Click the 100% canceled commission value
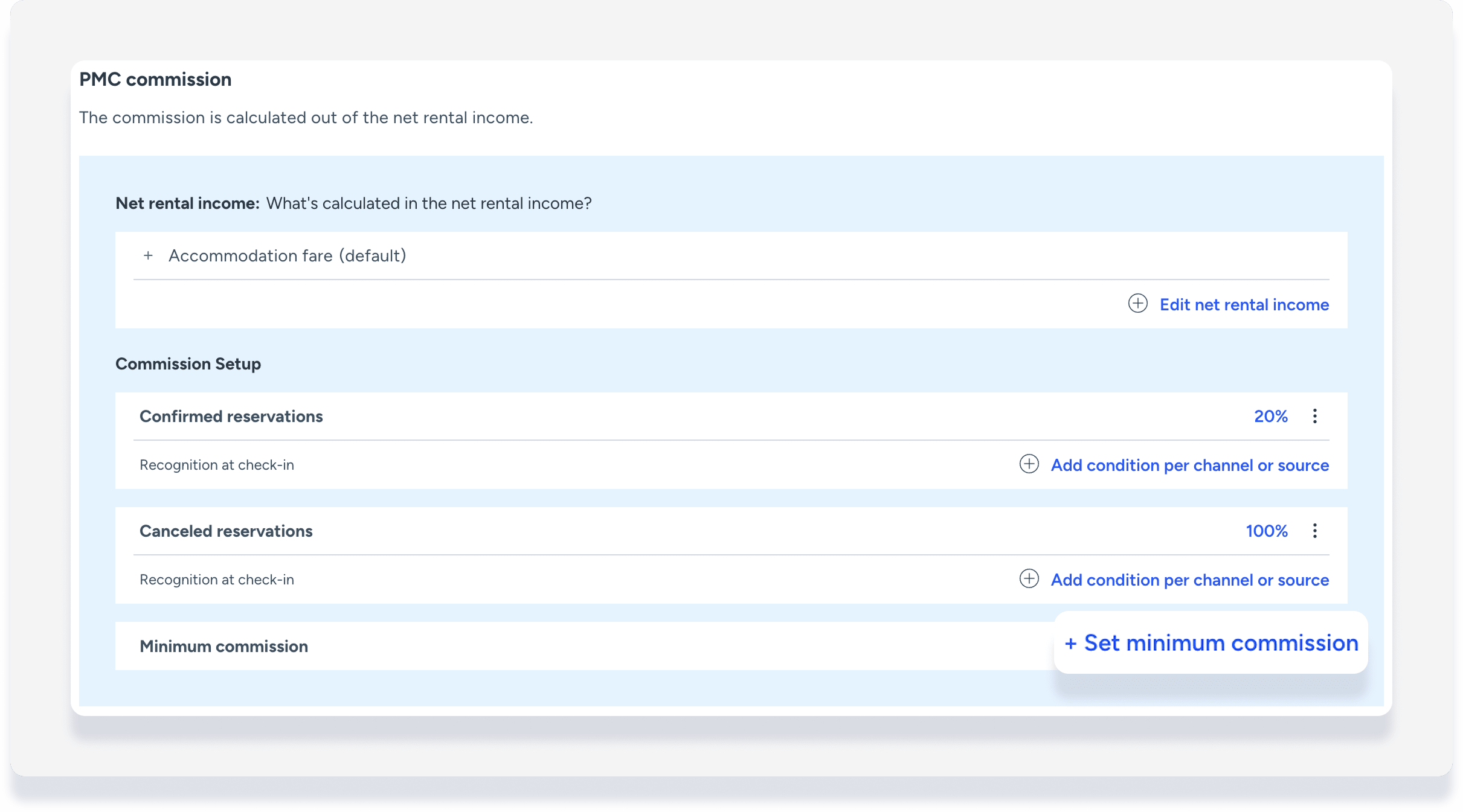Image resolution: width=1463 pixels, height=812 pixels. coord(1266,531)
